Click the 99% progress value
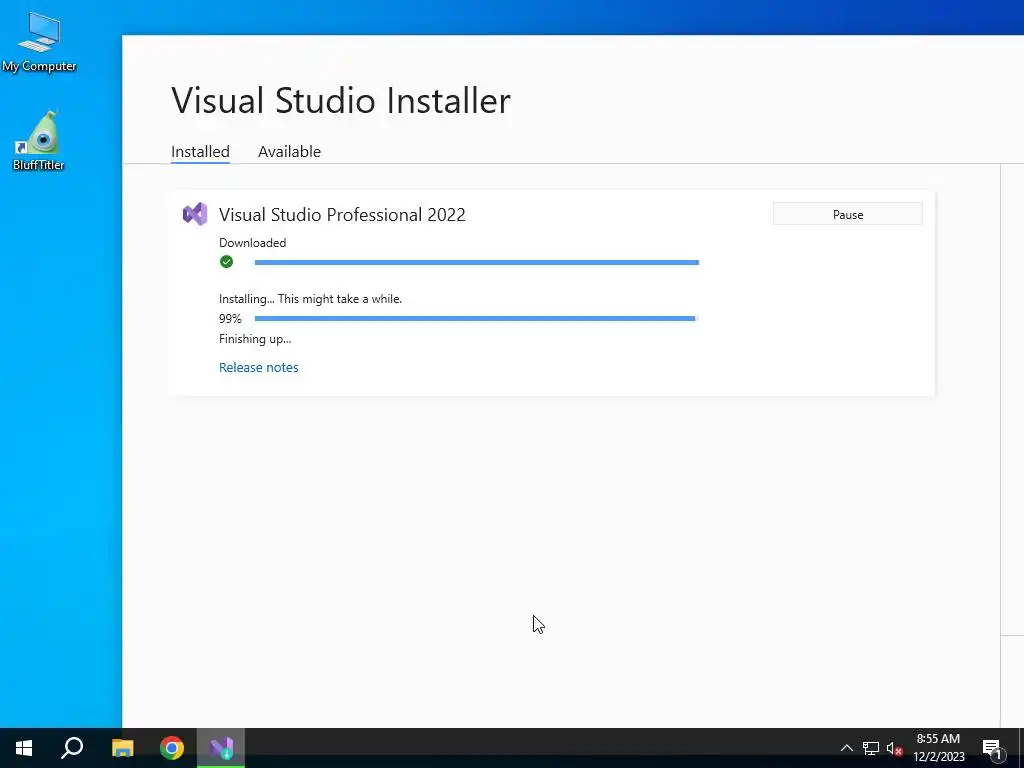Viewport: 1024px width, 768px height. click(230, 319)
